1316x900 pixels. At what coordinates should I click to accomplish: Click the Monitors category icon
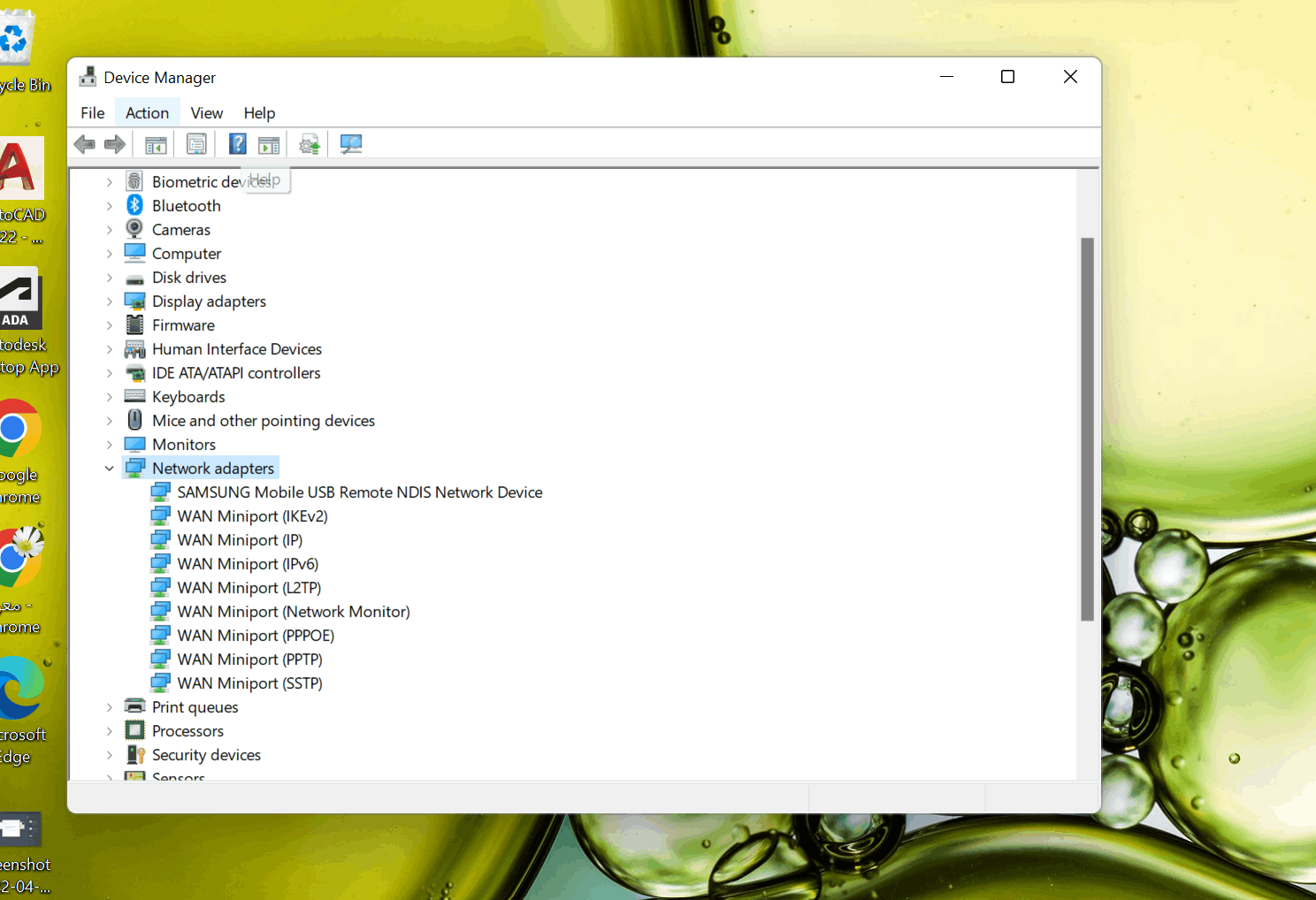point(134,444)
